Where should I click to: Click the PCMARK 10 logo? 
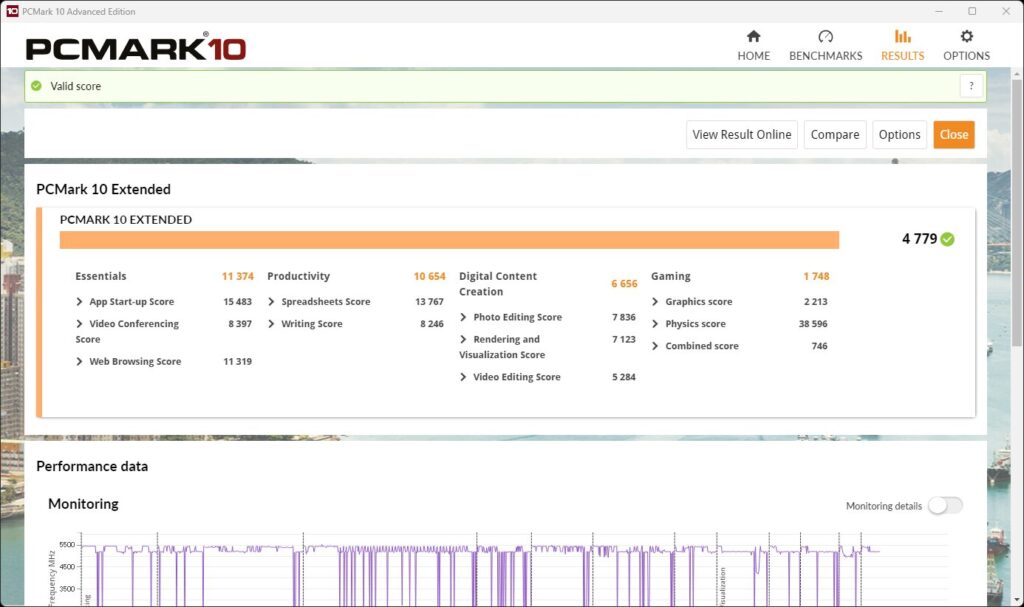coord(136,47)
